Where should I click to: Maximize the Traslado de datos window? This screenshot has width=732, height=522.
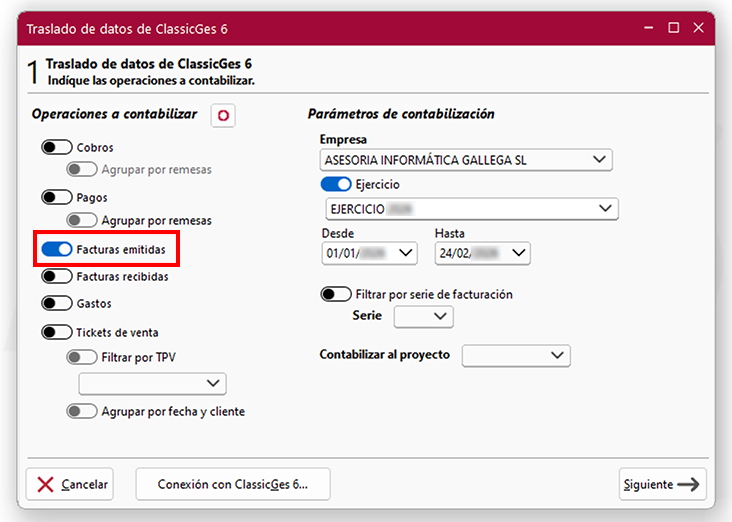point(674,28)
